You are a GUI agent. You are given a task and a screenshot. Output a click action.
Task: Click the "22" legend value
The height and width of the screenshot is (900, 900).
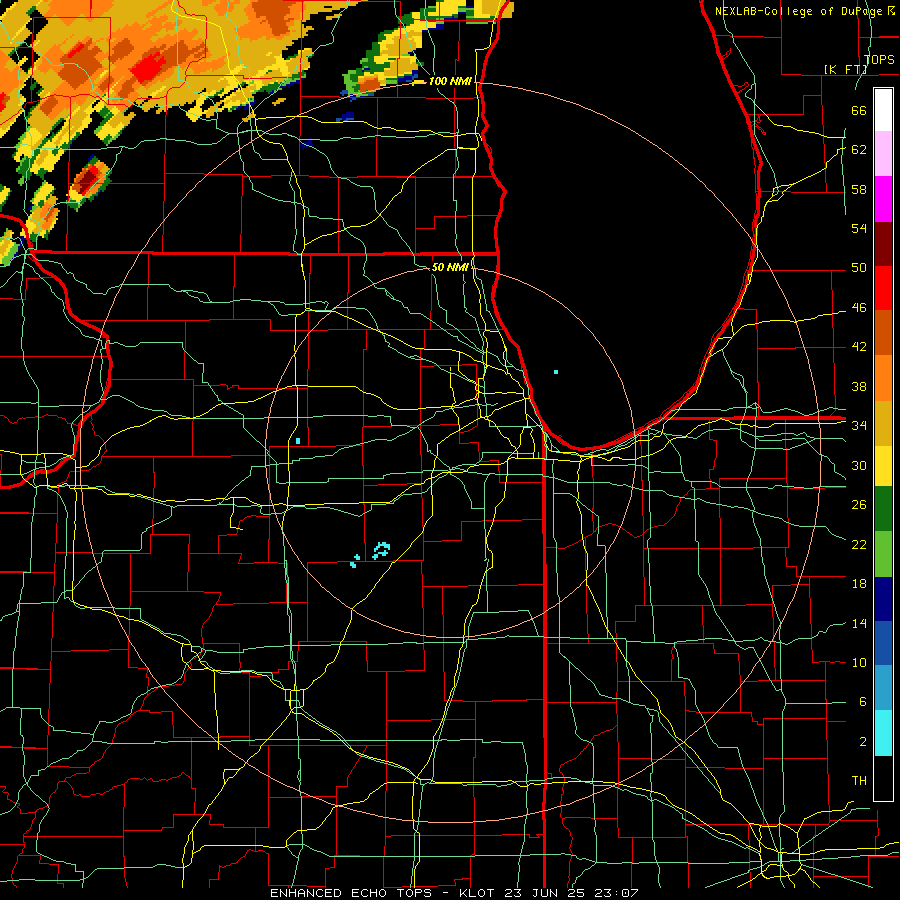coord(859,544)
